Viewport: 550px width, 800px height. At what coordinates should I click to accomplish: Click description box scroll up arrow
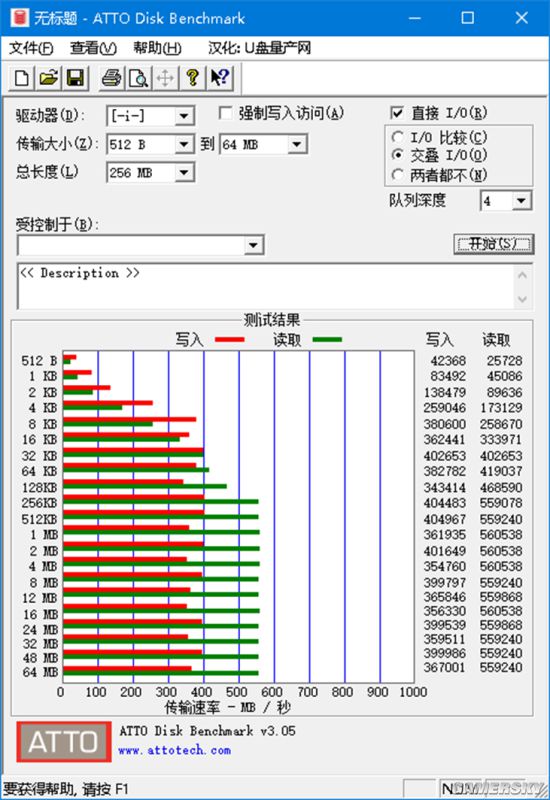(522, 276)
